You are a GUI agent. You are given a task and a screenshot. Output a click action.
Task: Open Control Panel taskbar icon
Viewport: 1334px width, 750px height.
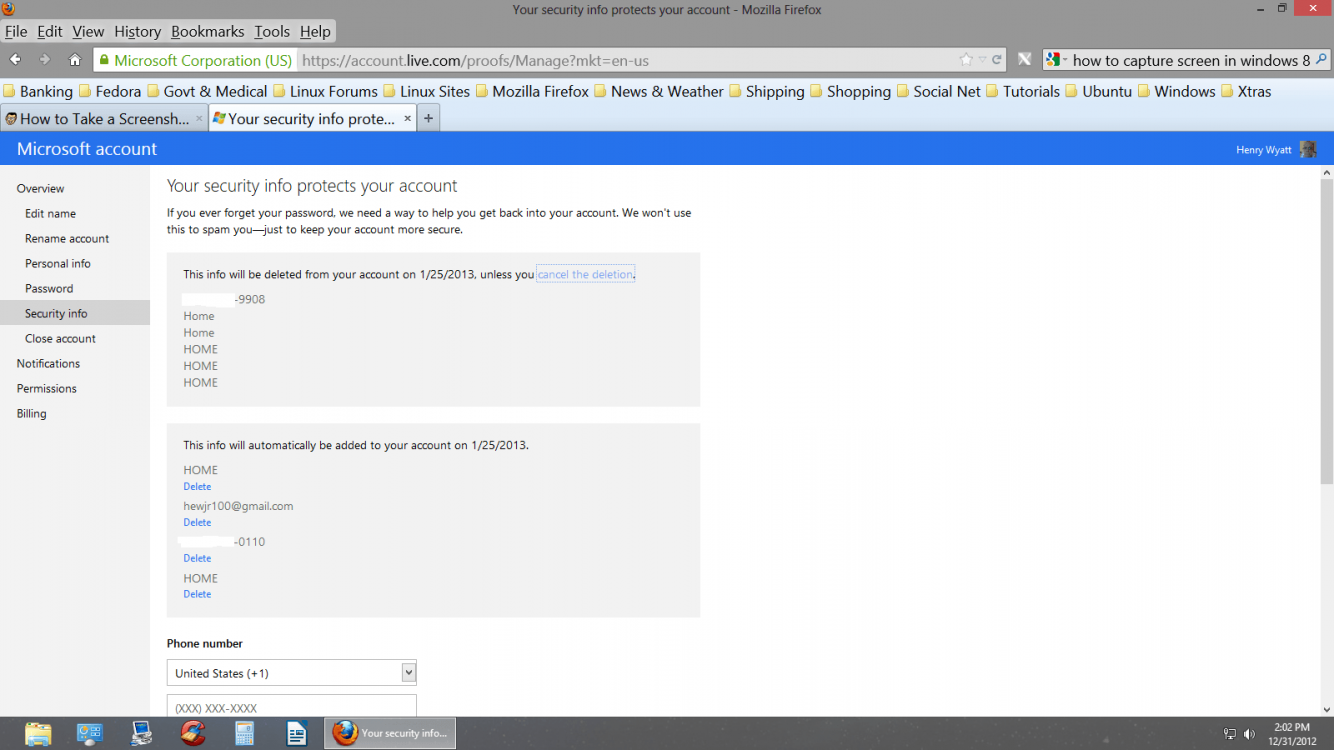pyautogui.click(x=90, y=733)
